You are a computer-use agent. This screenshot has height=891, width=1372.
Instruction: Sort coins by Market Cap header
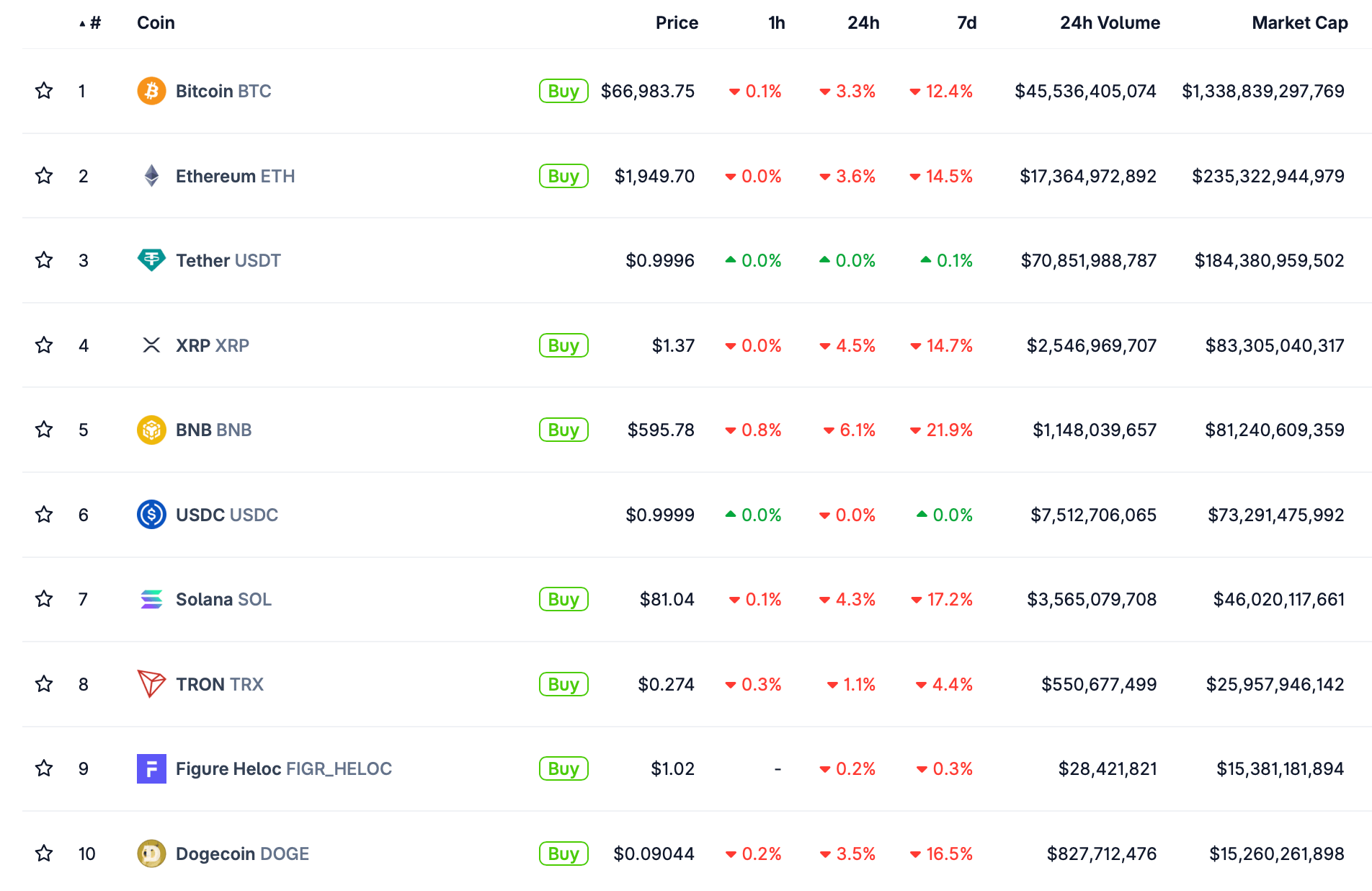coord(1299,23)
